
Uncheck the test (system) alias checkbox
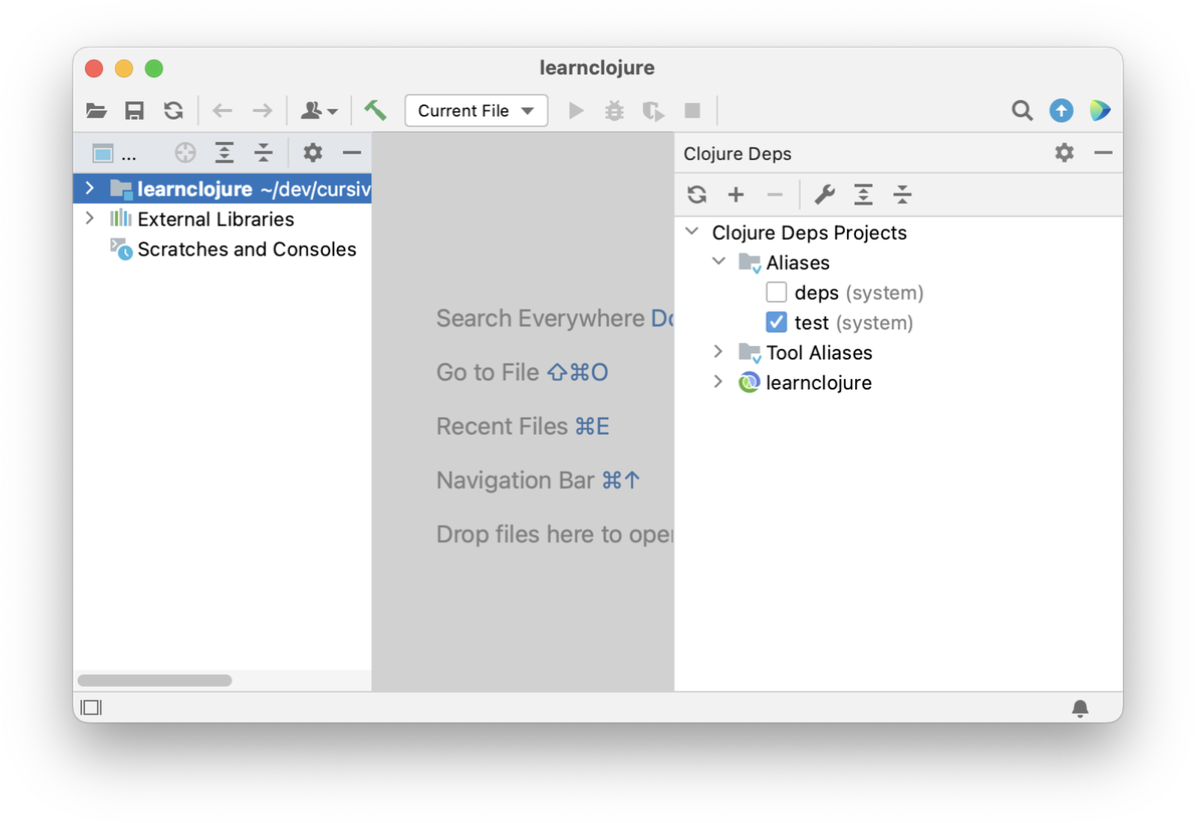[x=776, y=322]
